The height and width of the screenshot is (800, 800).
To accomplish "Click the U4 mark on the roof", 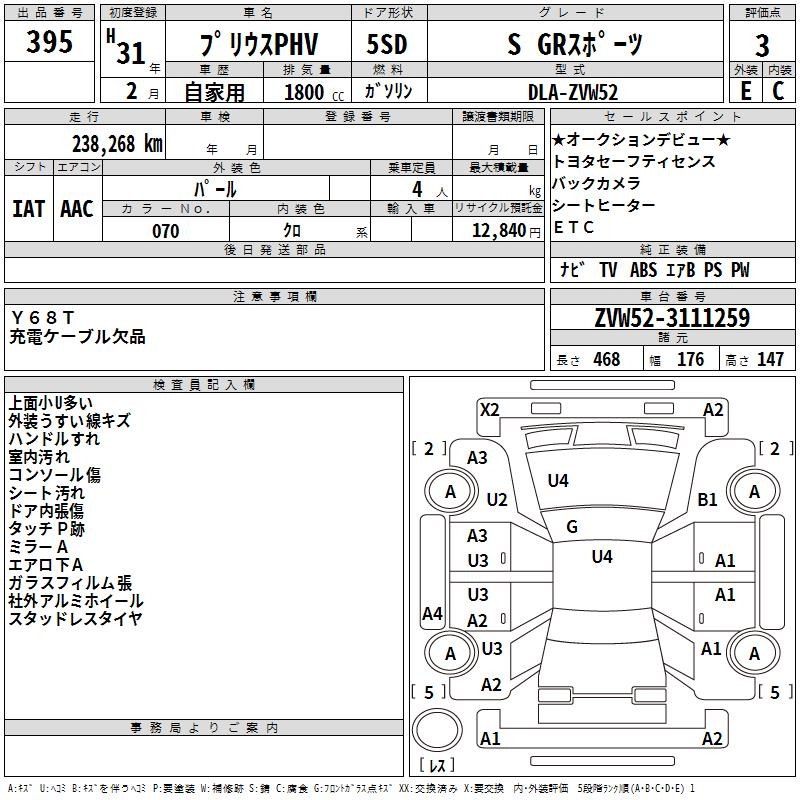I will [x=602, y=557].
